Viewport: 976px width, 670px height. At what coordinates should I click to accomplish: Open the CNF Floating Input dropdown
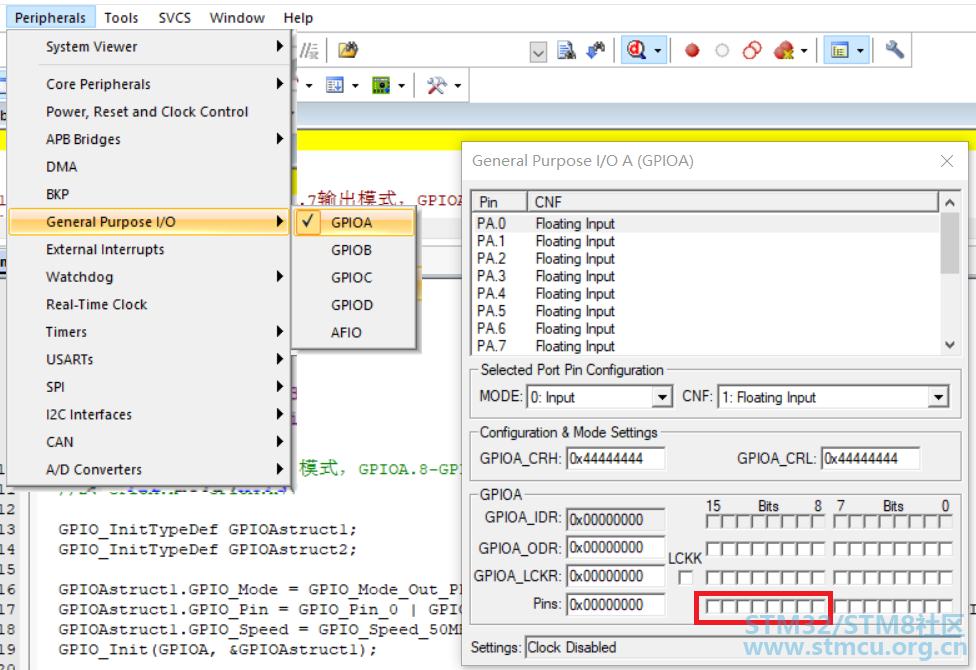pyautogui.click(x=937, y=398)
